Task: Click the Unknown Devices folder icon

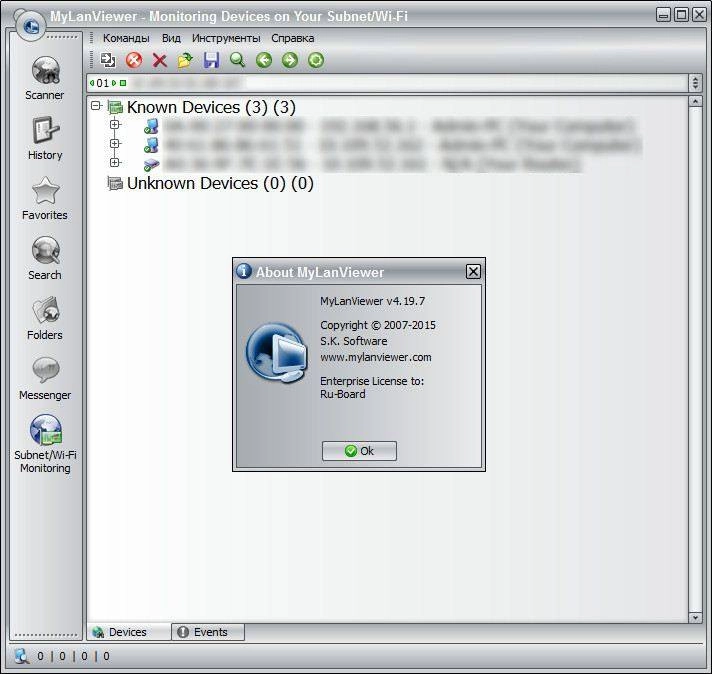Action: (x=115, y=183)
